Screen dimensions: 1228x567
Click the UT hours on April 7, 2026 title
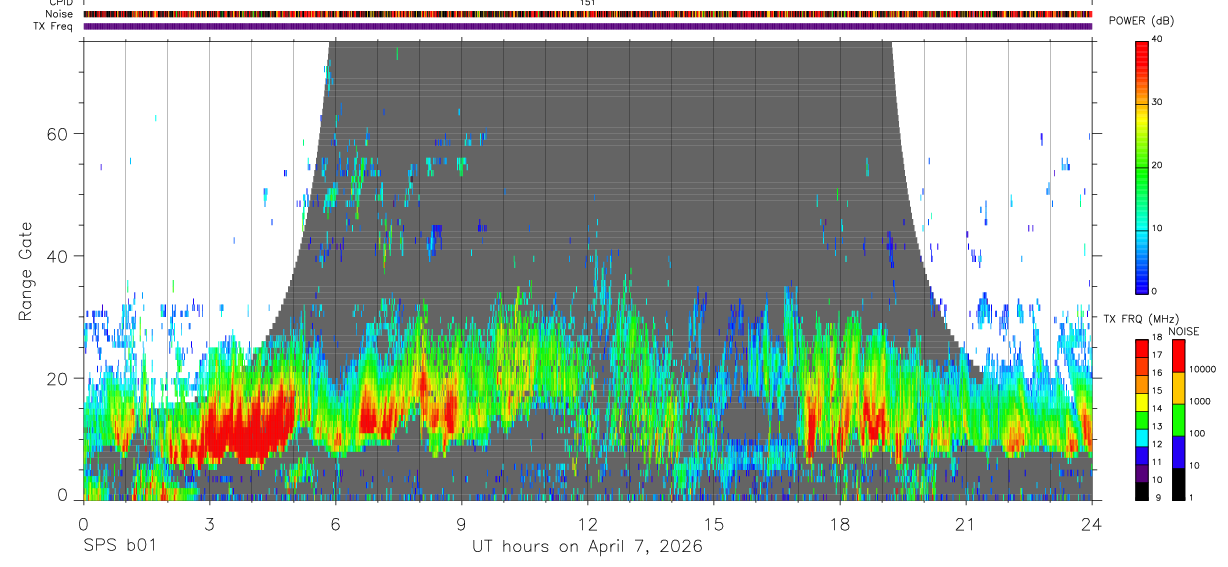587,546
